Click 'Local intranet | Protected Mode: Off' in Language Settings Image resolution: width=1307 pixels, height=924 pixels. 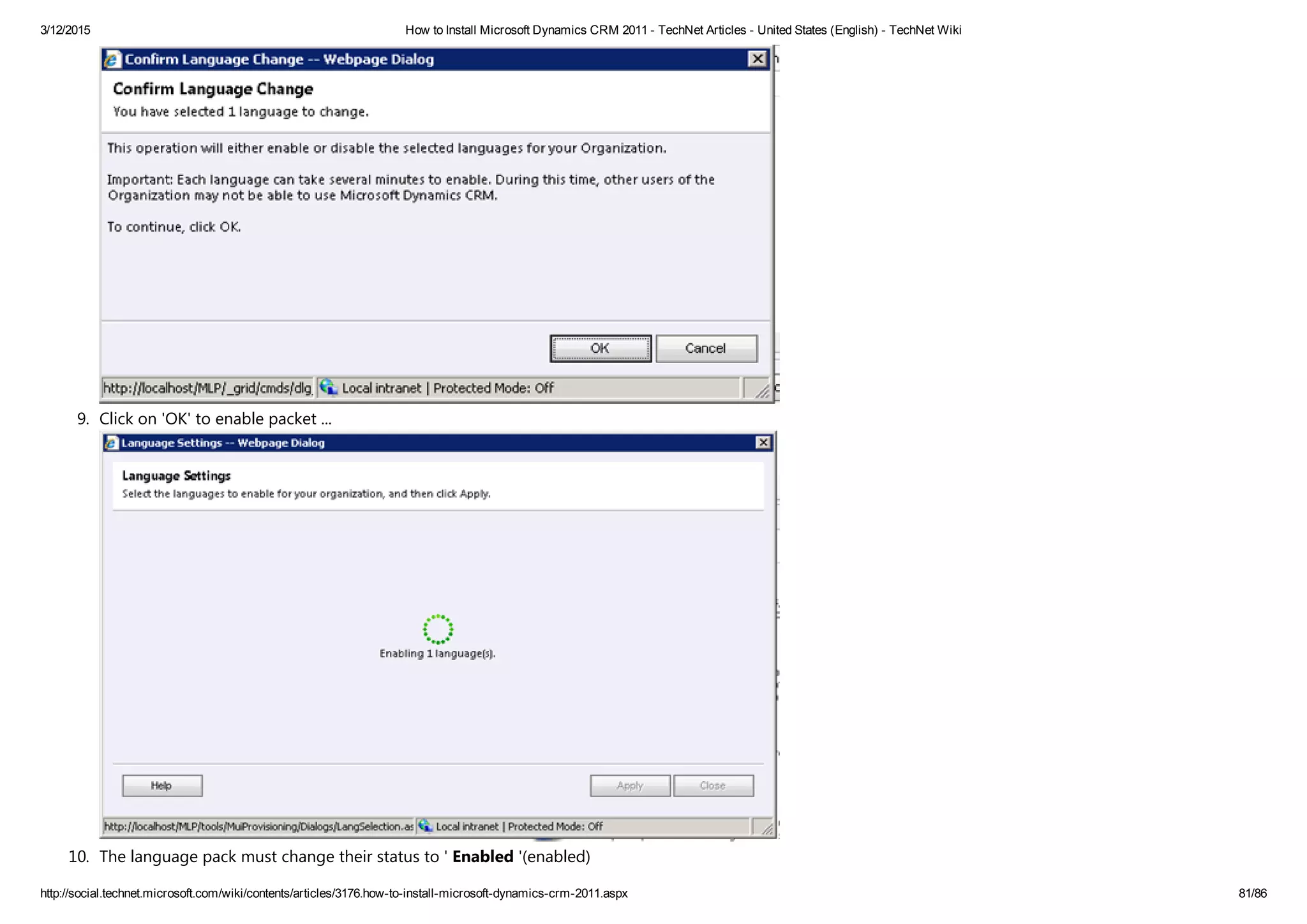[x=519, y=826]
